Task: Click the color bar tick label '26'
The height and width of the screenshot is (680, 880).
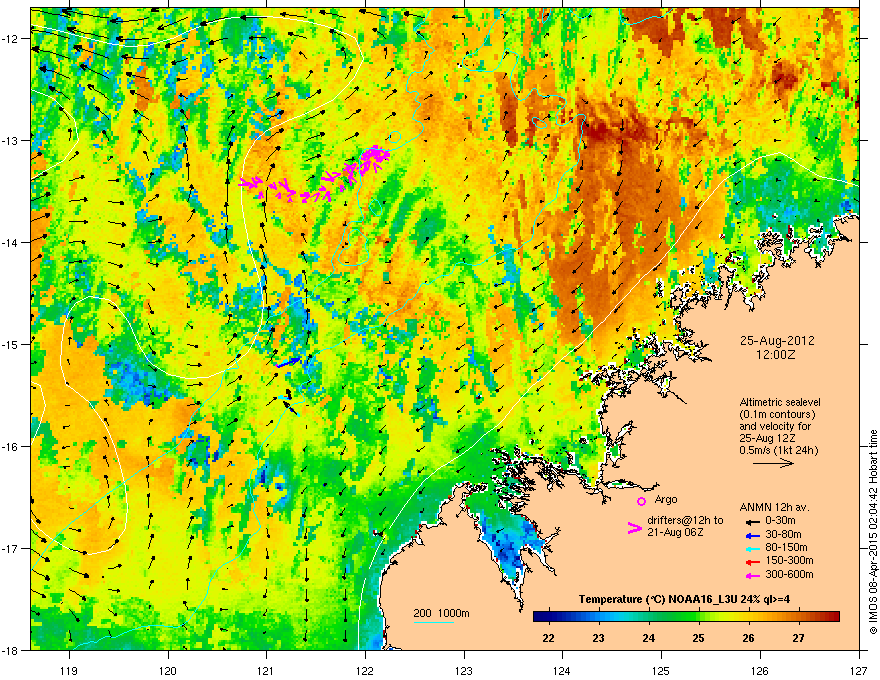Action: tap(748, 638)
